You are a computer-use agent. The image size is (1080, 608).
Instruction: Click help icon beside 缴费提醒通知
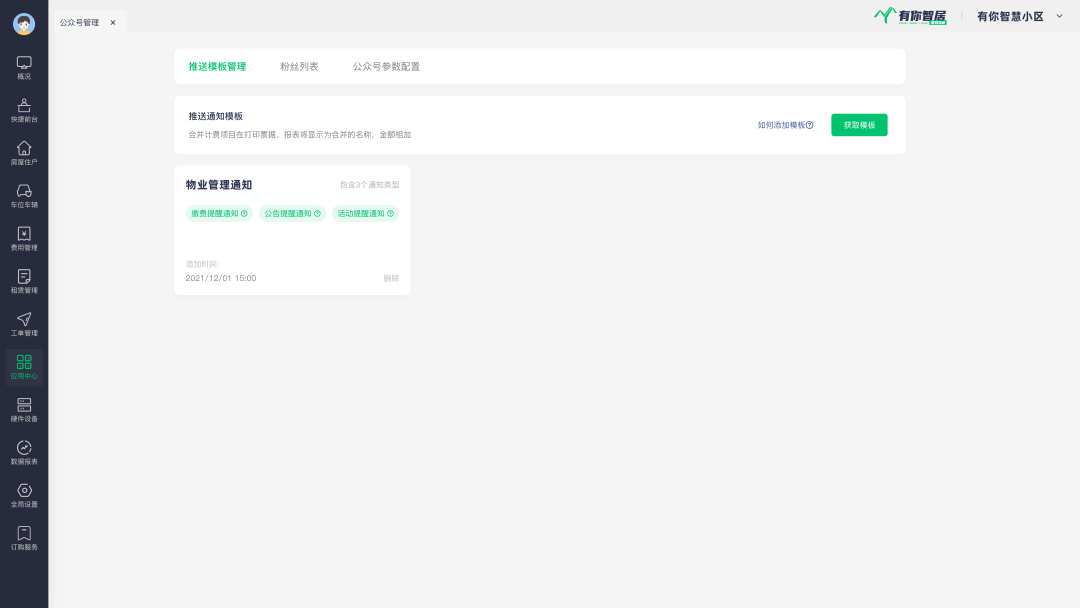tap(244, 213)
